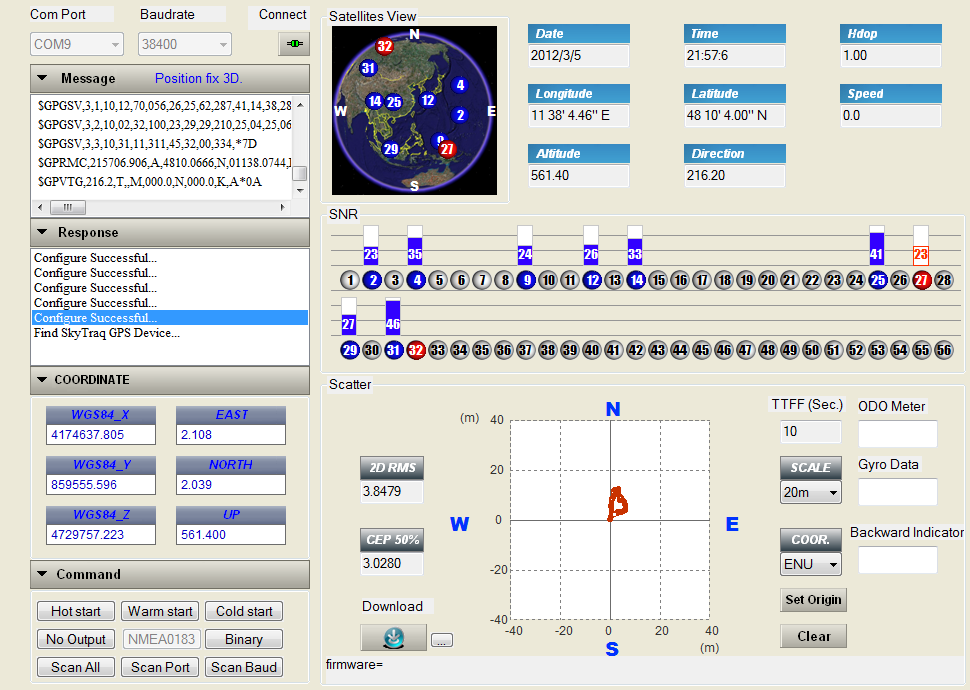
Task: Select satellite 2 in the SNR row
Action: (x=372, y=280)
